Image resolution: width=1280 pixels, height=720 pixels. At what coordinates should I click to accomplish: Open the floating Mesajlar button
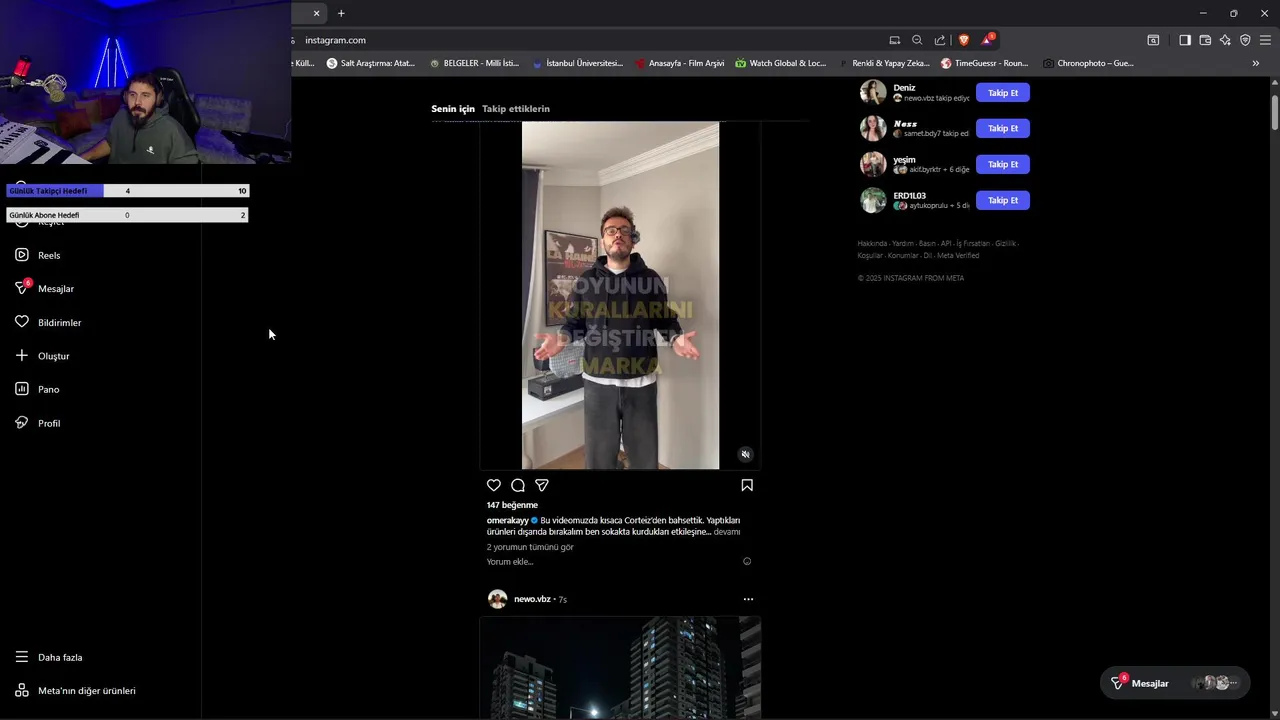1175,683
